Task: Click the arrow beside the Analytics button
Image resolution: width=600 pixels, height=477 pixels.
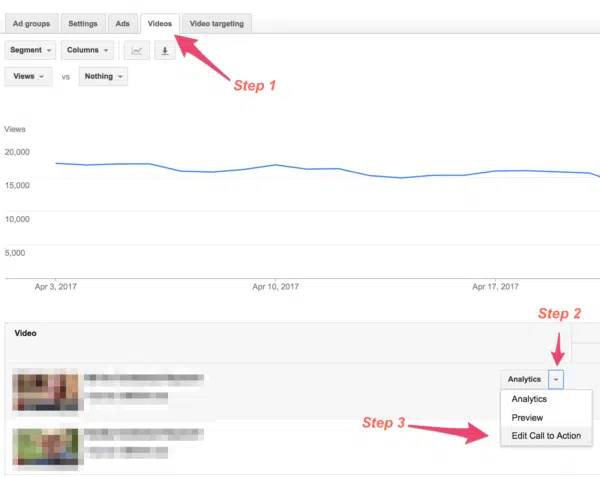Action: point(557,379)
